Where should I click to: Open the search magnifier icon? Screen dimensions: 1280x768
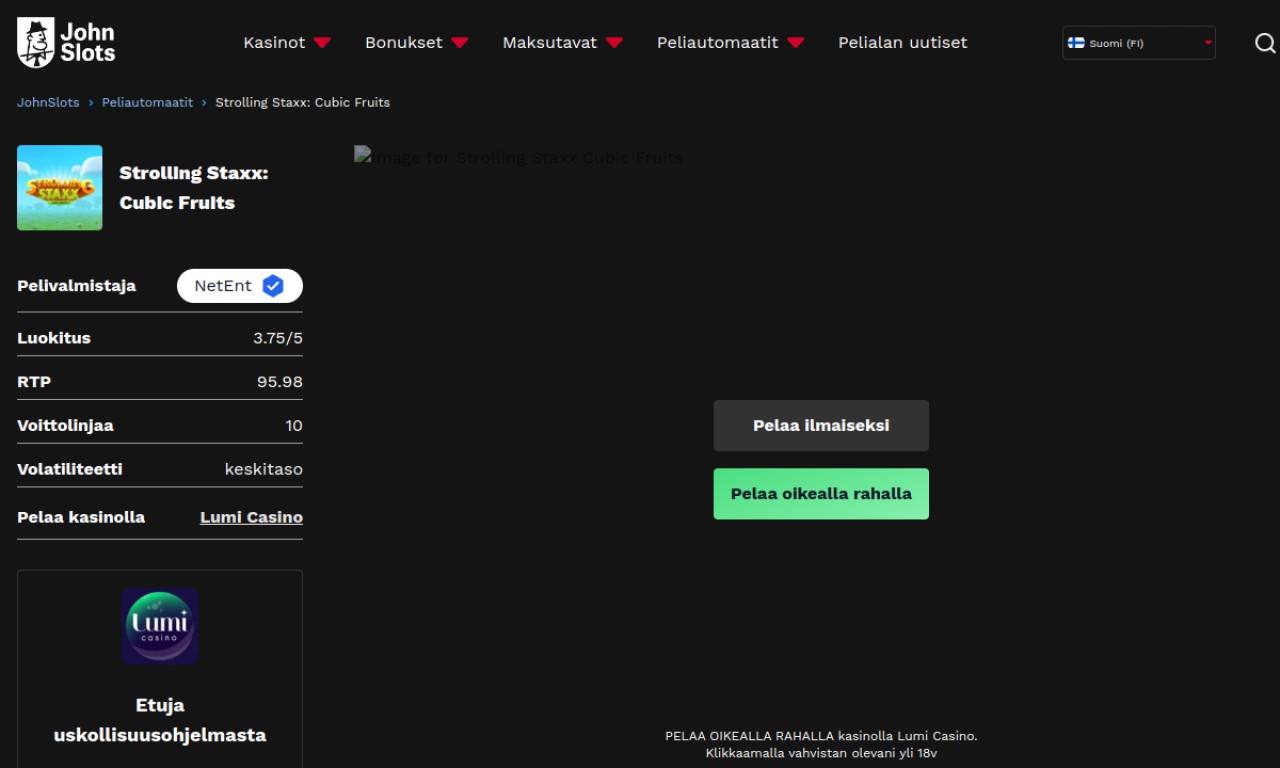1265,43
